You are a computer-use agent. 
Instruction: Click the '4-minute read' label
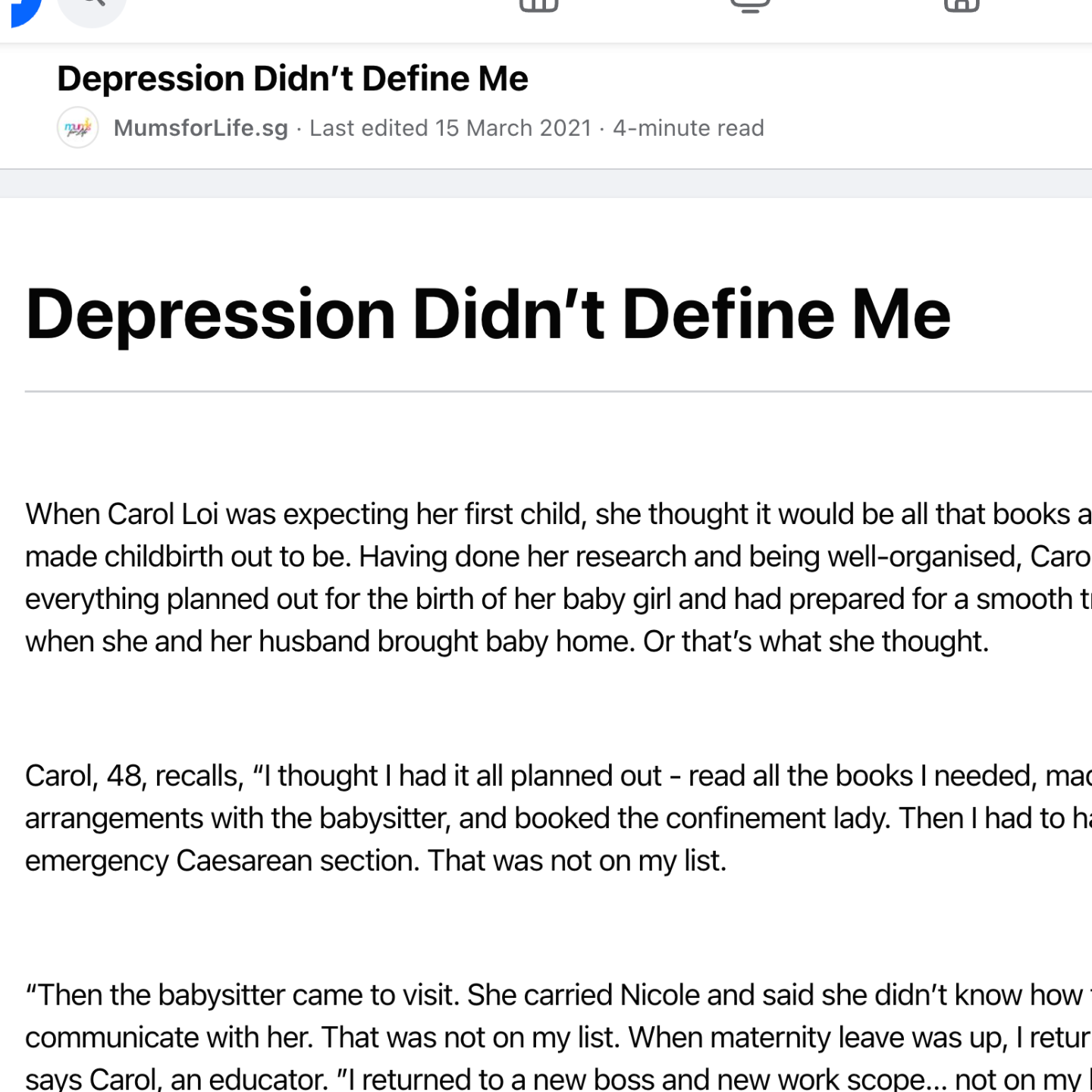688,127
